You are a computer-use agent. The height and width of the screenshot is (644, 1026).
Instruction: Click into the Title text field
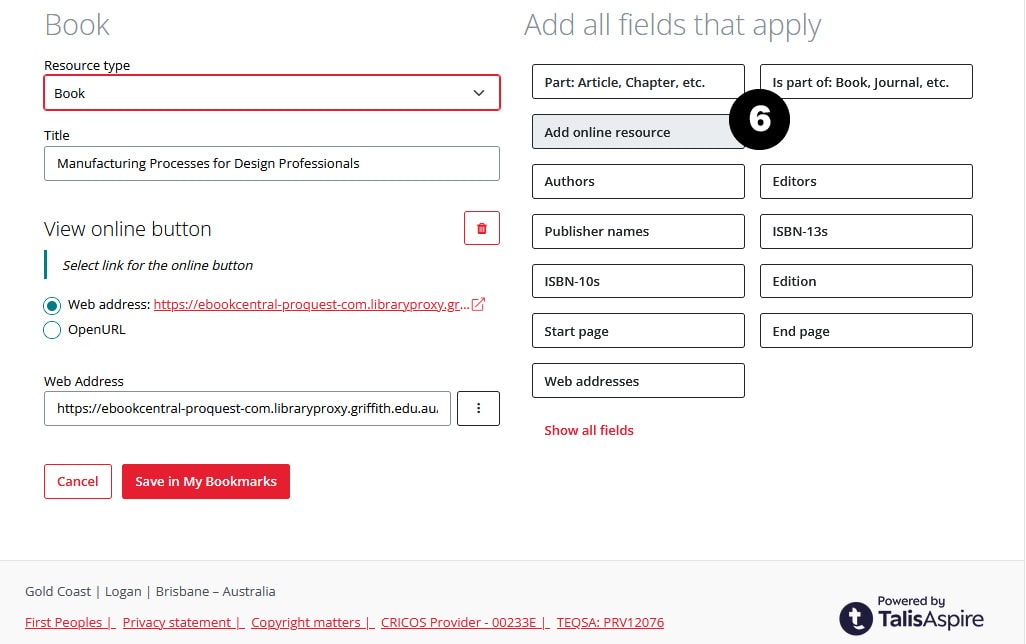[x=271, y=163]
